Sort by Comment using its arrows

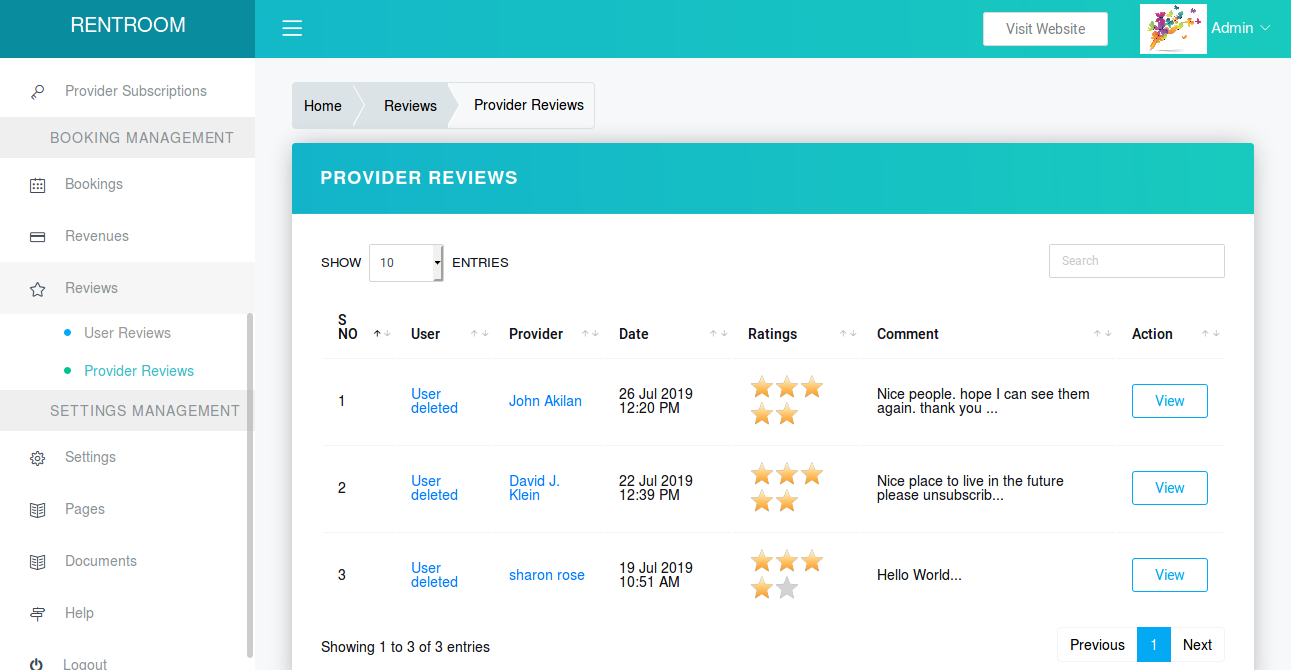(x=1102, y=334)
